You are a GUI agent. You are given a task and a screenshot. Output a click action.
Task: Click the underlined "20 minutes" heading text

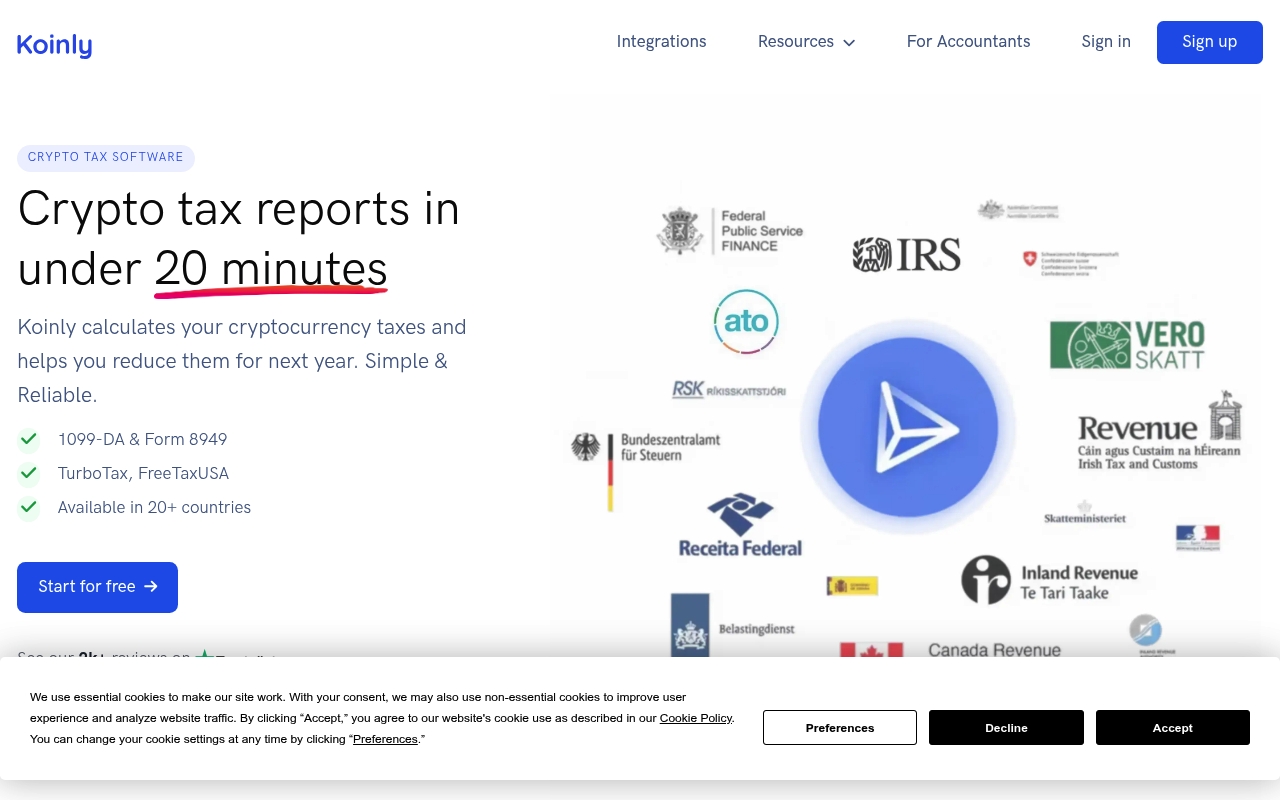271,270
